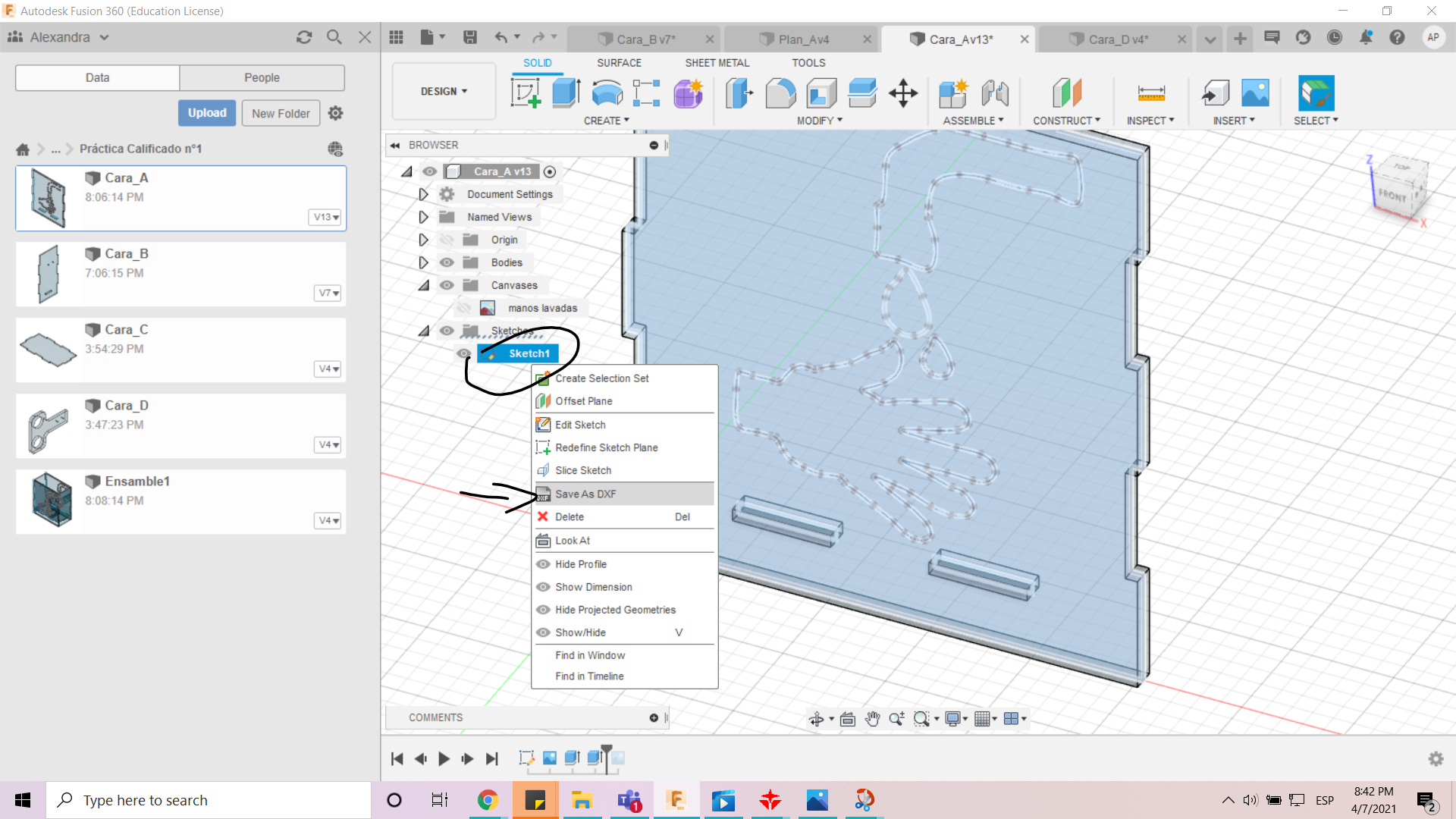1456x819 pixels.
Task: Open the DESIGN workspace dropdown
Action: [444, 91]
